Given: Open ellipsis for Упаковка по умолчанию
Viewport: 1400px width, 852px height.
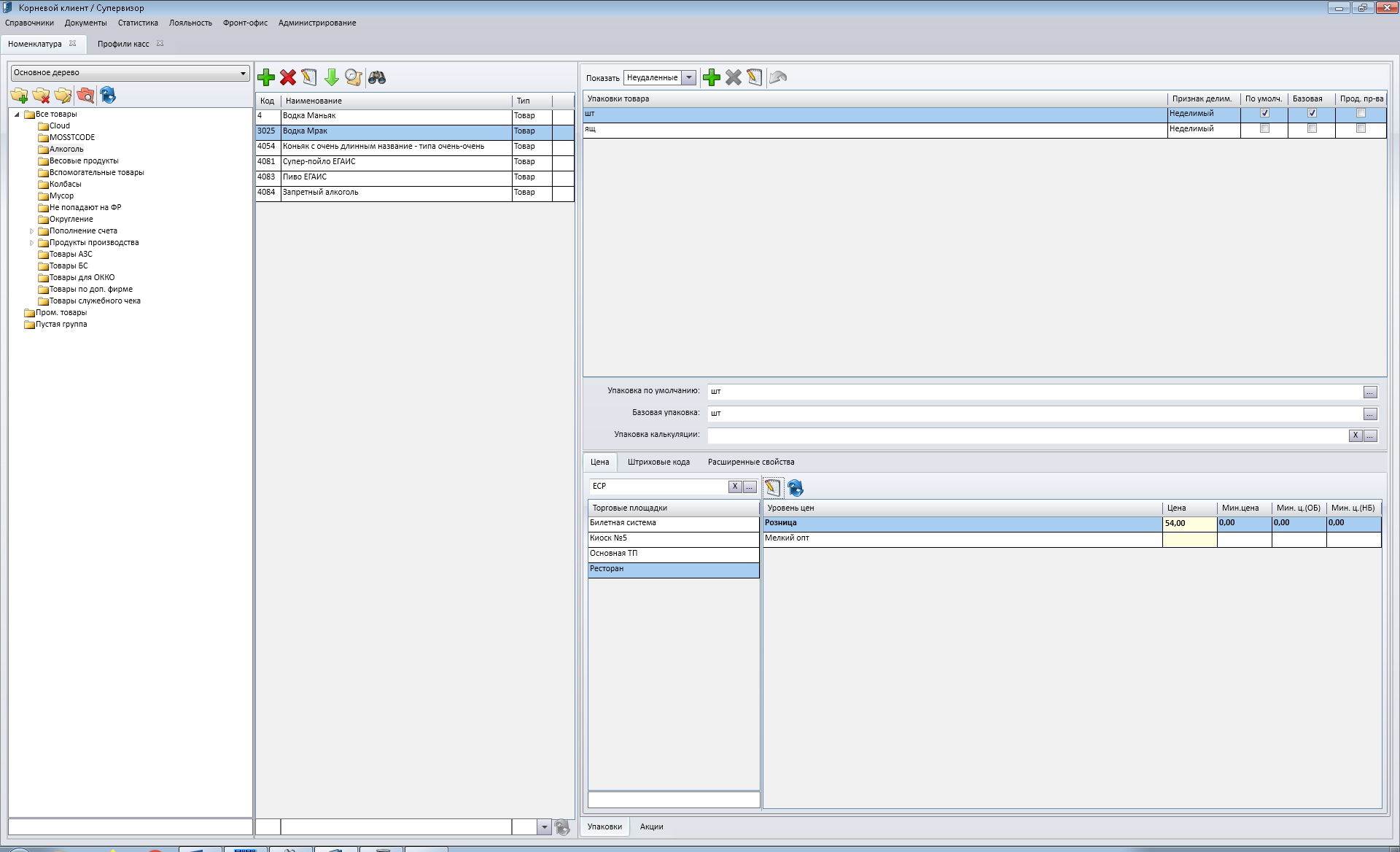Looking at the screenshot, I should [1370, 392].
